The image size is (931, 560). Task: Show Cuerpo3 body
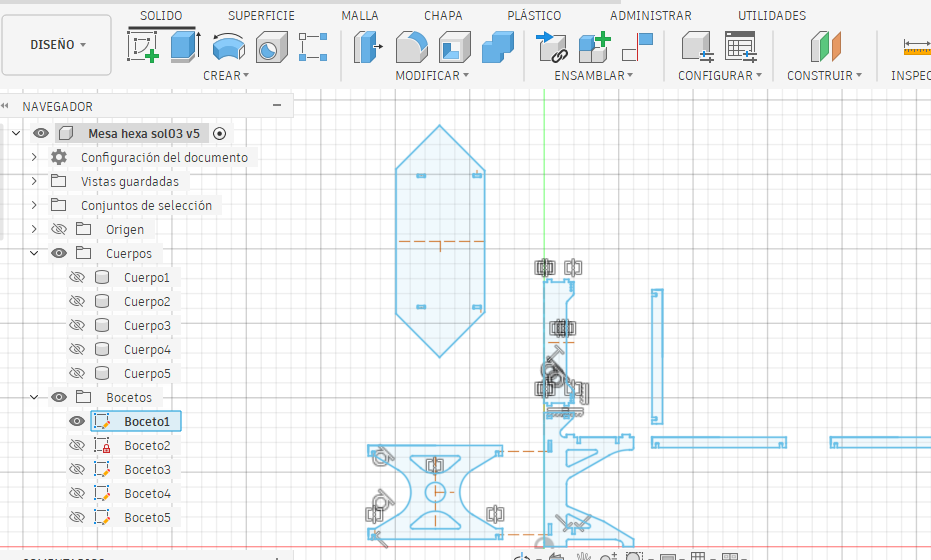(77, 325)
